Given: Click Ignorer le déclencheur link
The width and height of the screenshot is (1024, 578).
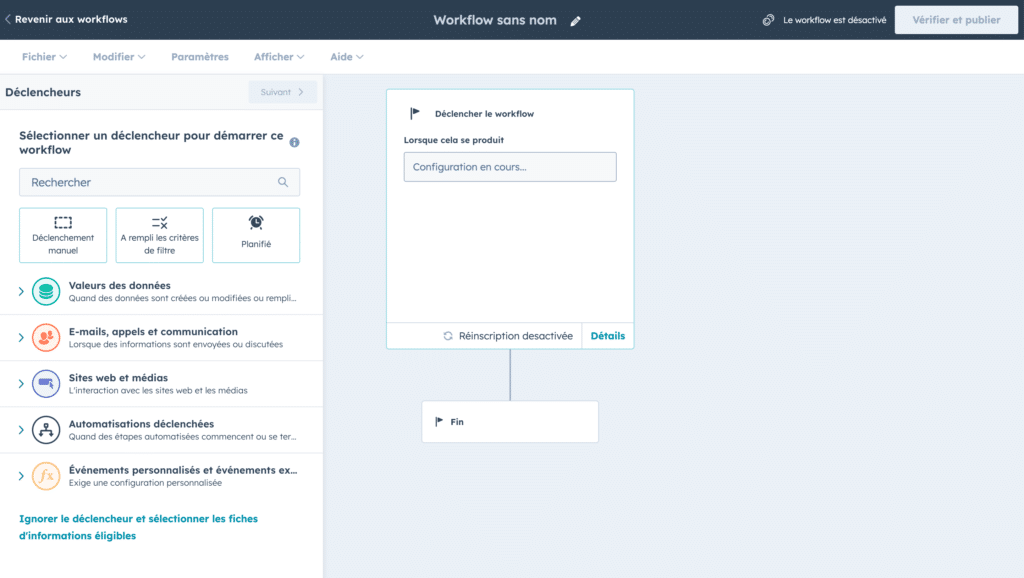Looking at the screenshot, I should click(x=138, y=527).
